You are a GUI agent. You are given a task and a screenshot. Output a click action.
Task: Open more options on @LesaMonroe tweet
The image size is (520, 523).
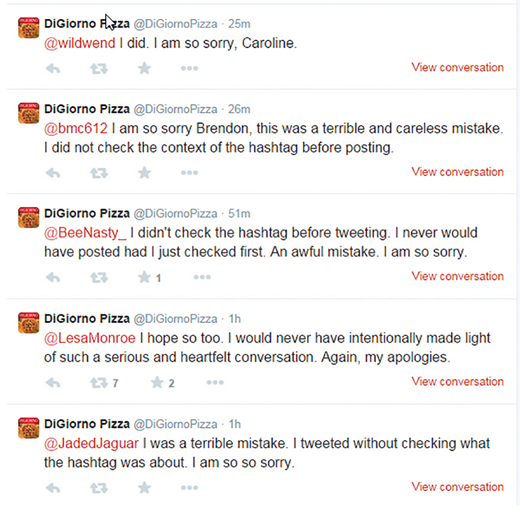[215, 382]
